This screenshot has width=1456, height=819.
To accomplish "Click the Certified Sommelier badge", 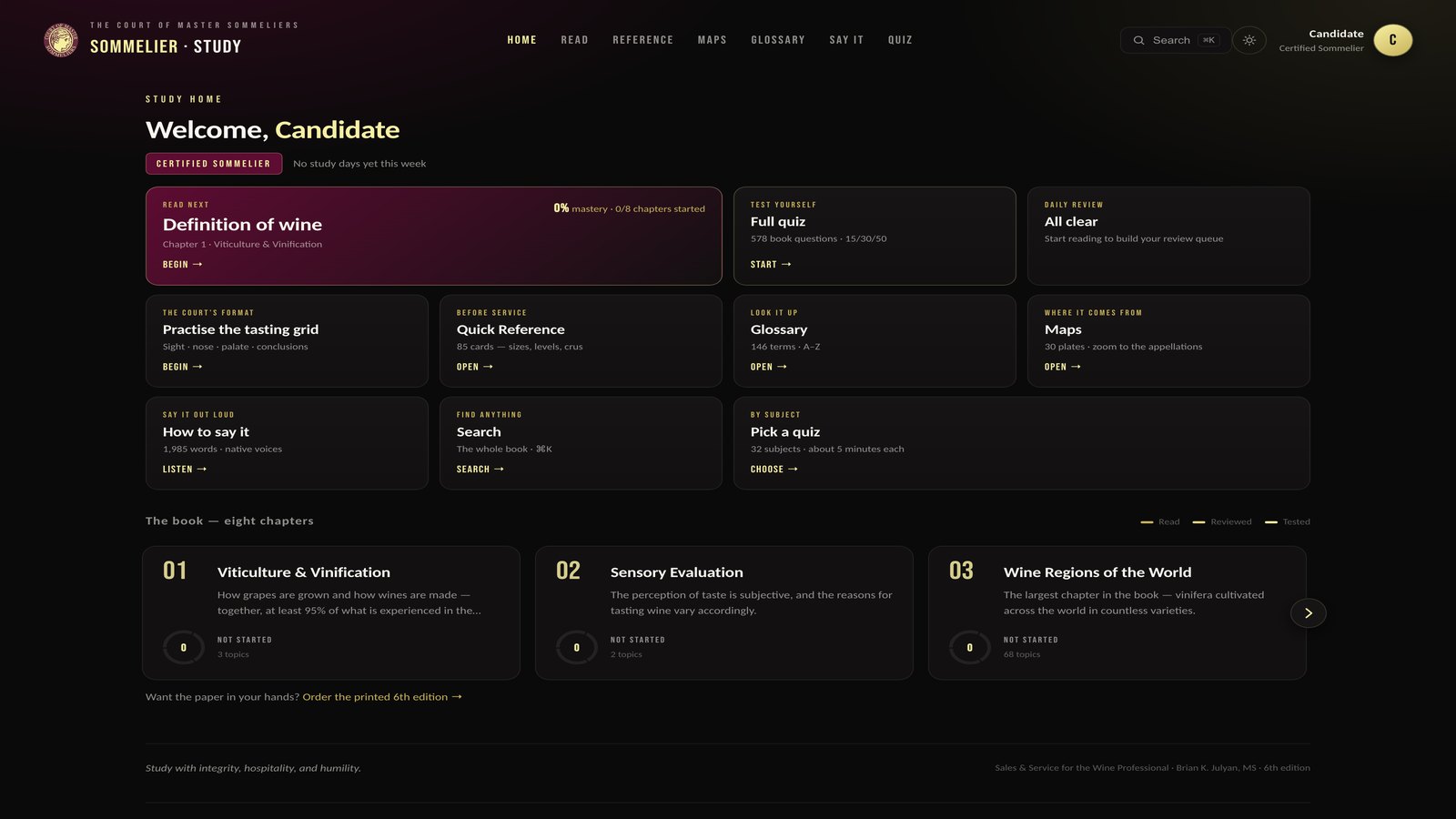I will pyautogui.click(x=214, y=164).
